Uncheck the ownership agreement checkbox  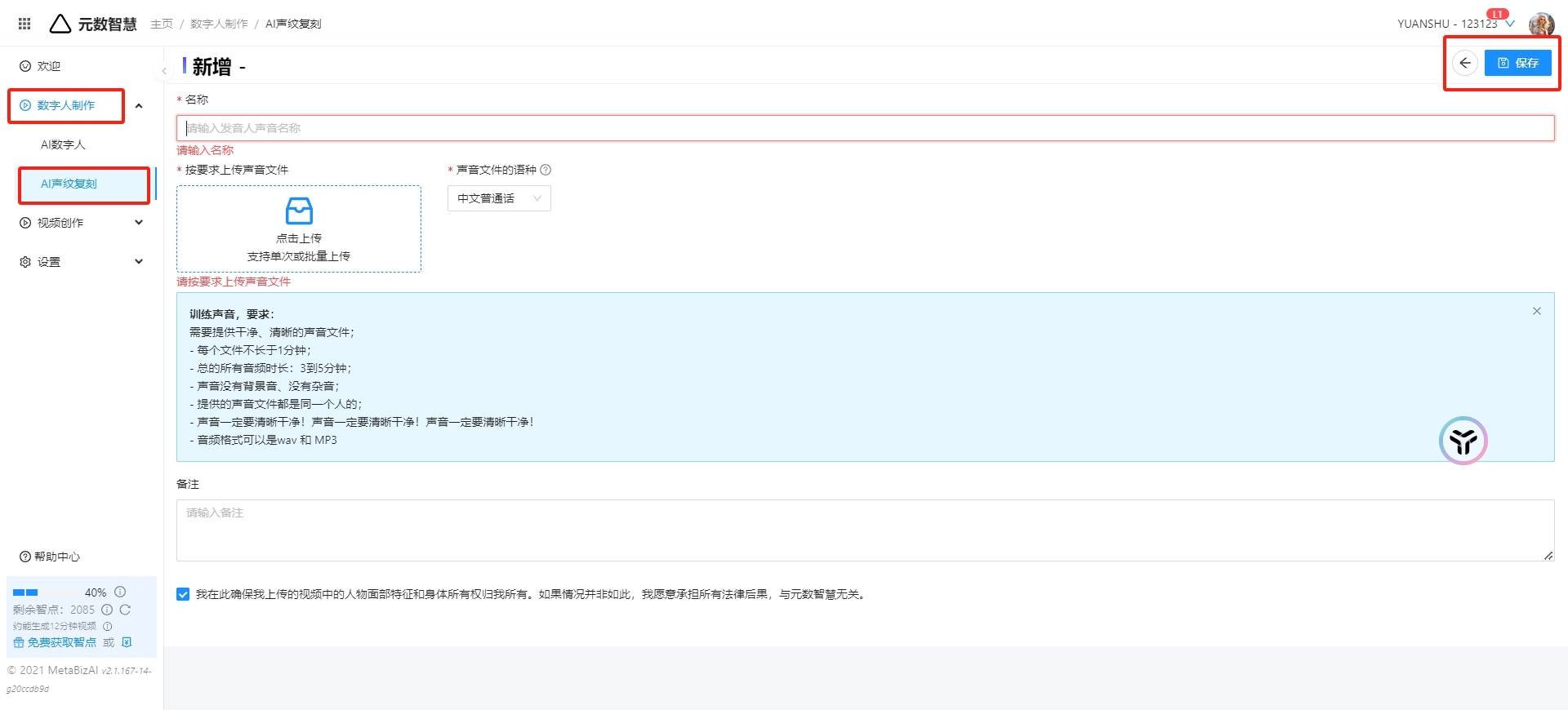(183, 594)
